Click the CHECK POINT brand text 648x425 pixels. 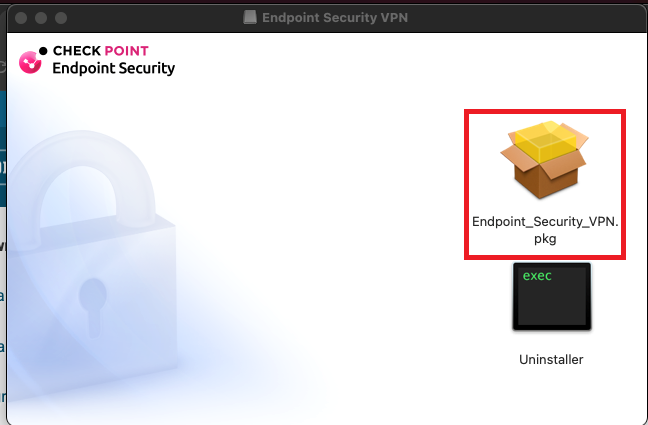101,51
